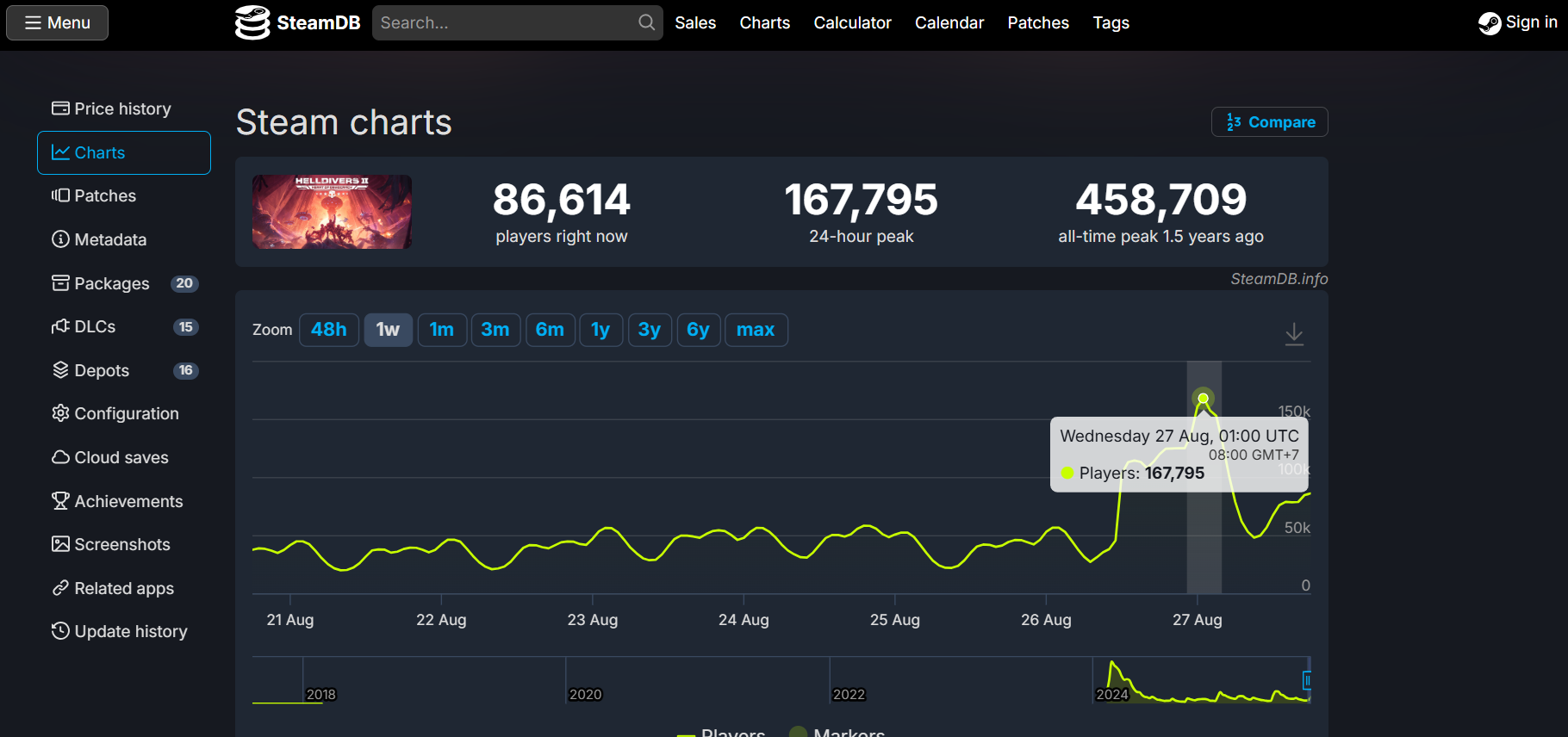Click the DLCs count badge 15
Image resolution: width=1568 pixels, height=737 pixels.
[185, 327]
